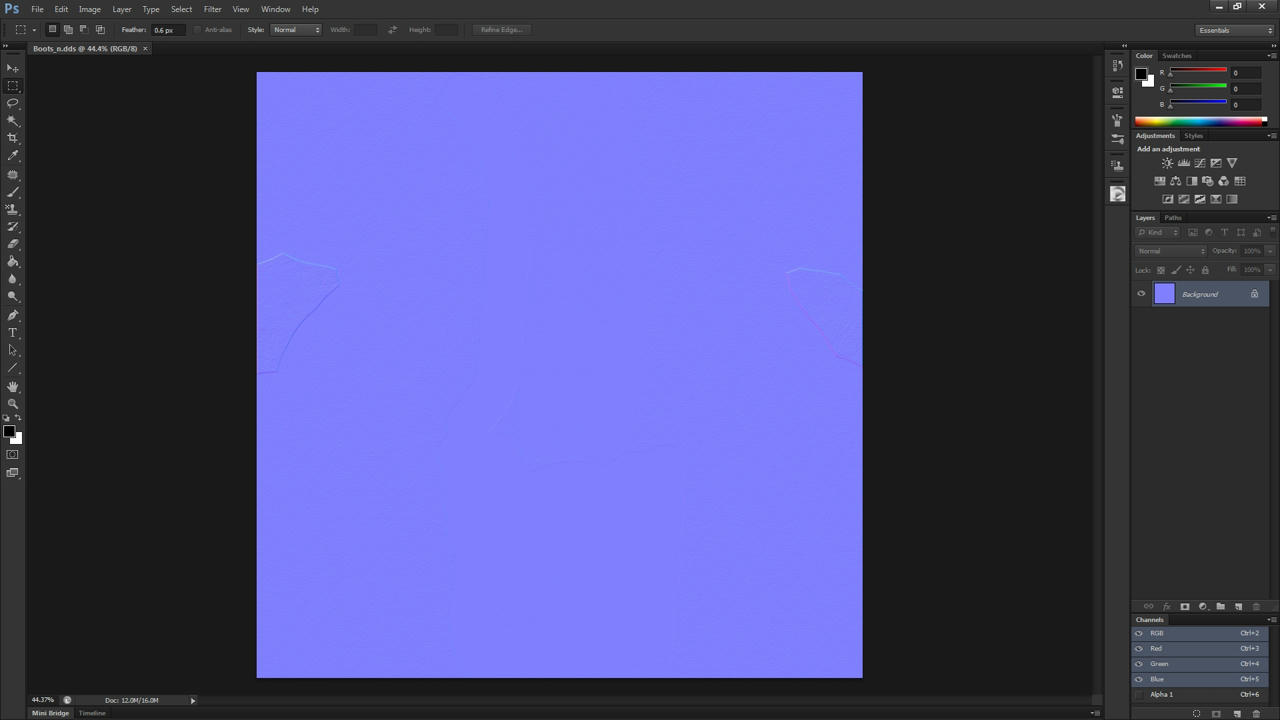Open the Essentials workspace dropdown
1280x720 pixels.
coord(1236,30)
